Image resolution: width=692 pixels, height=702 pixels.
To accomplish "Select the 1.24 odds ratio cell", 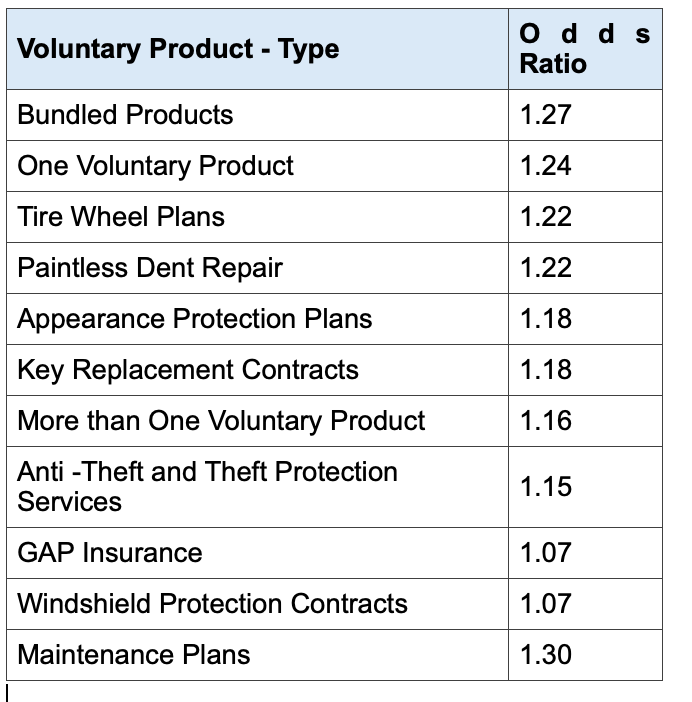I will pyautogui.click(x=546, y=165).
